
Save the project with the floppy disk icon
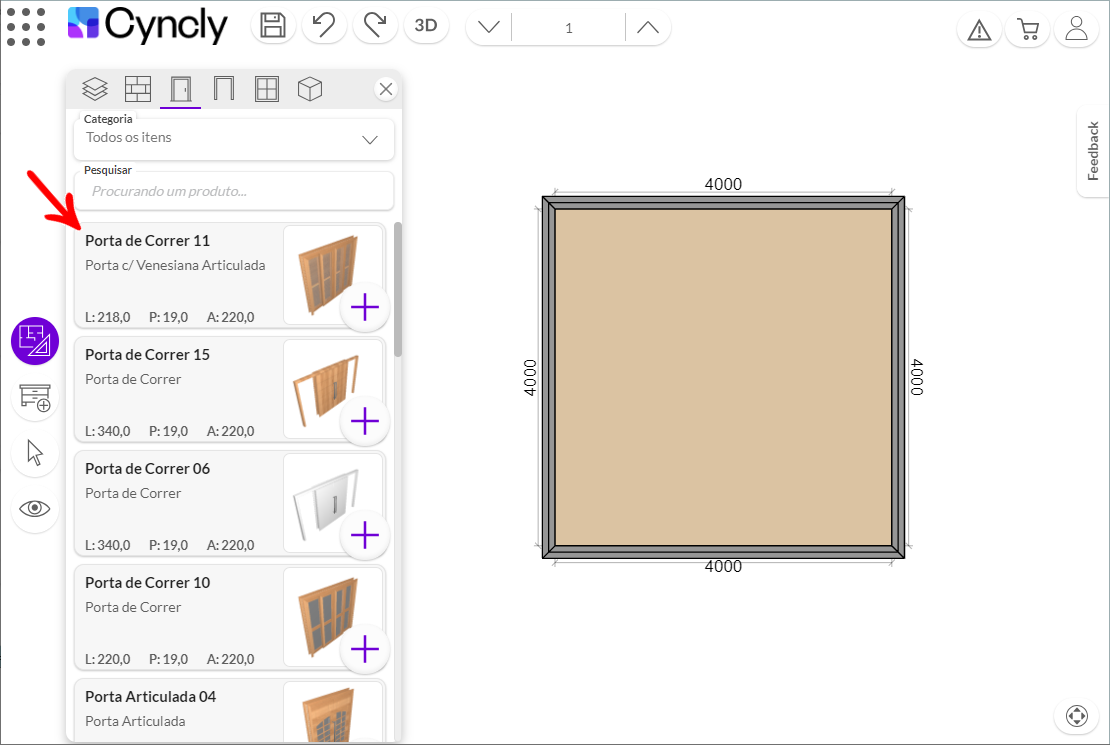(x=273, y=26)
